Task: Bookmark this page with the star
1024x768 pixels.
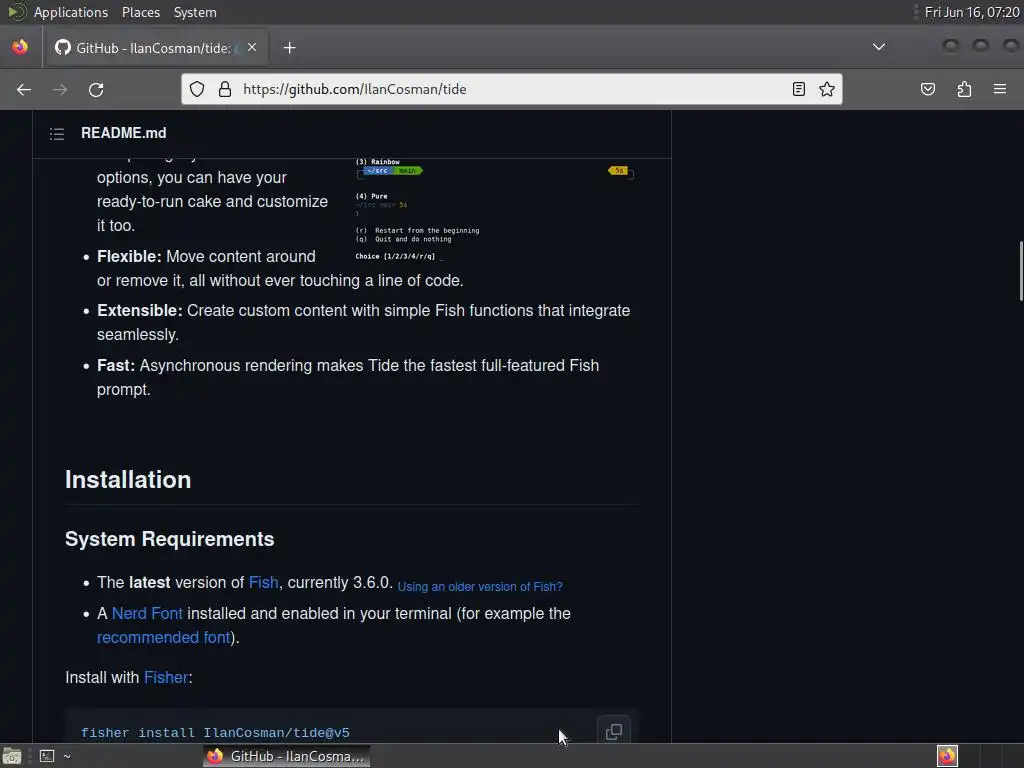Action: coord(827,89)
